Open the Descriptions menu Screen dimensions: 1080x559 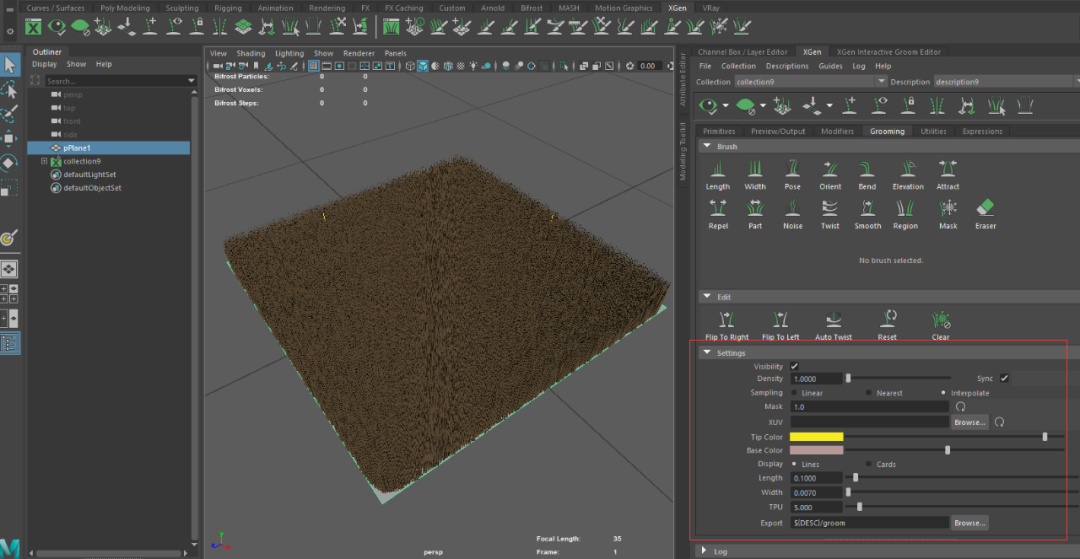[x=787, y=66]
